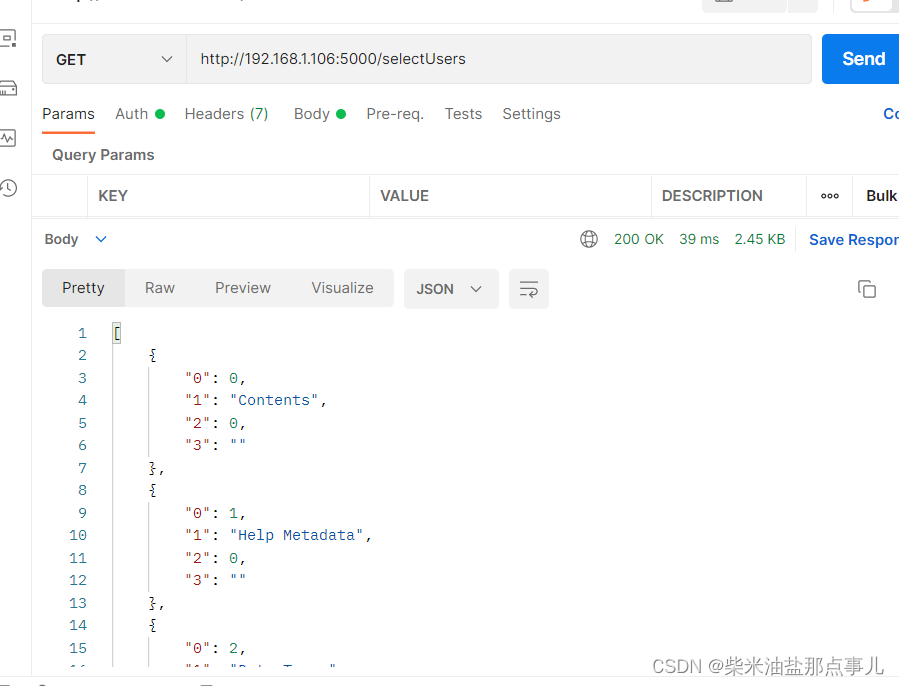Open the History panel in the sidebar

pyautogui.click(x=10, y=187)
